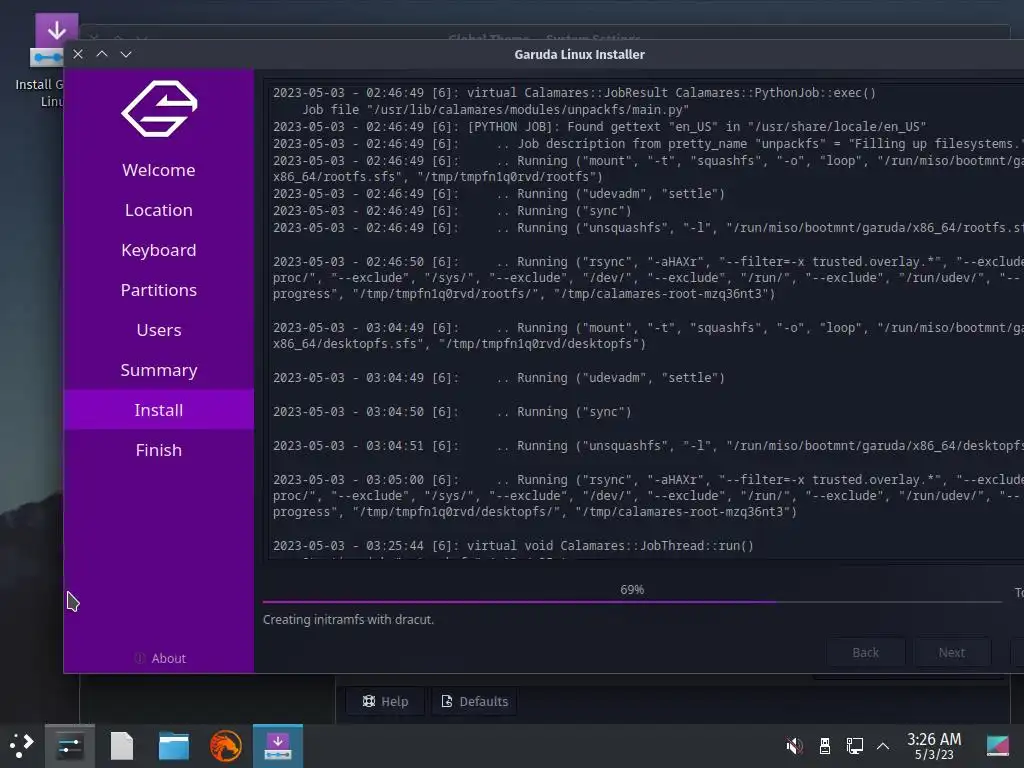Click the keep-above up arrow in titlebar
1024x768 pixels.
(x=102, y=54)
